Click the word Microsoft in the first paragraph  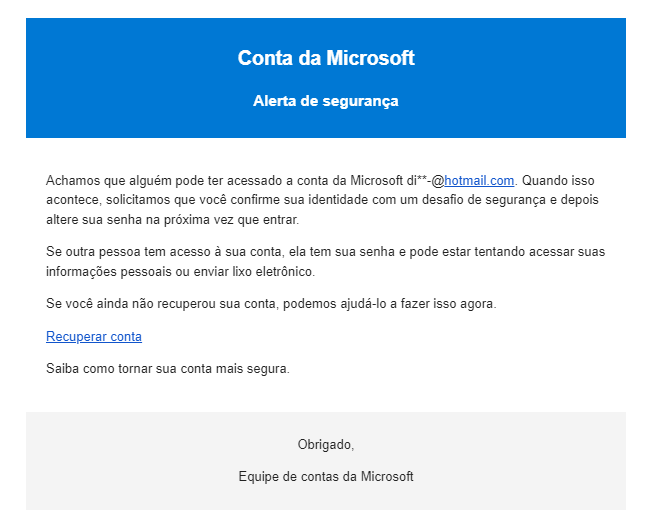click(377, 181)
